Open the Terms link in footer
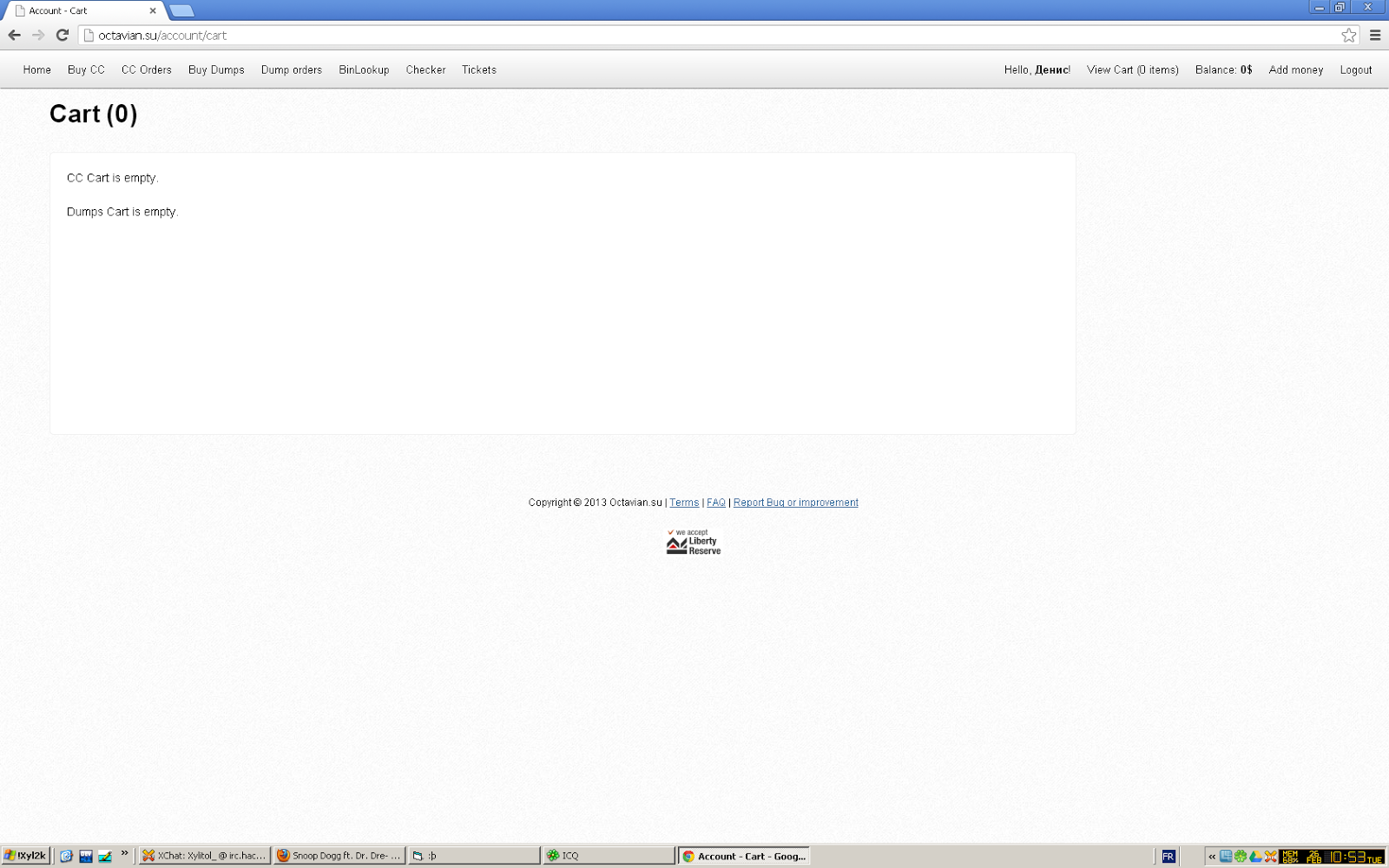 [x=684, y=503]
